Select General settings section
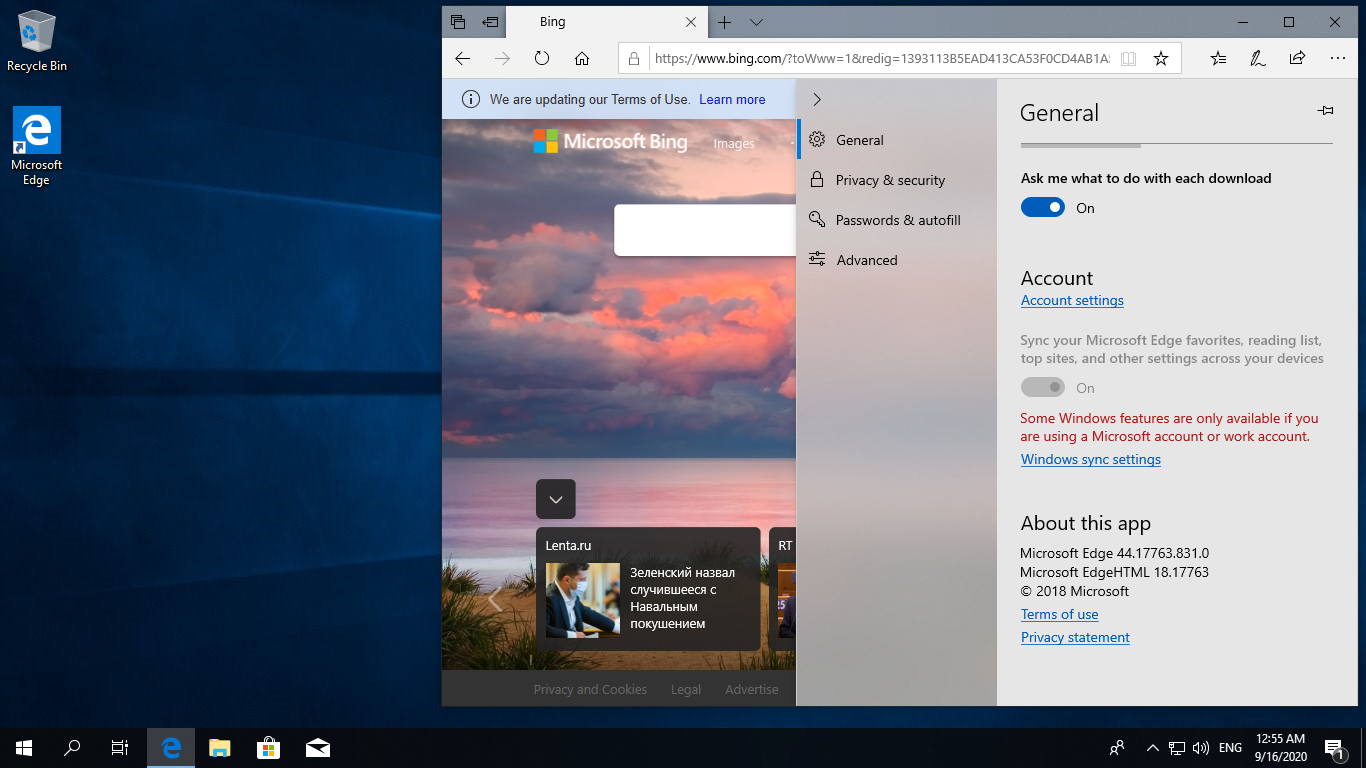 (897, 140)
